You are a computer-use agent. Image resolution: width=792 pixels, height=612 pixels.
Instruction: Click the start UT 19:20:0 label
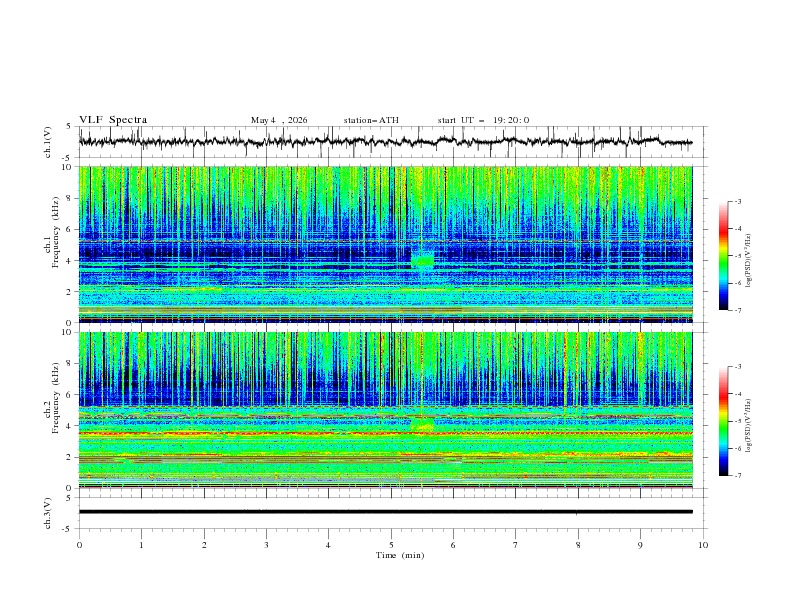[483, 120]
